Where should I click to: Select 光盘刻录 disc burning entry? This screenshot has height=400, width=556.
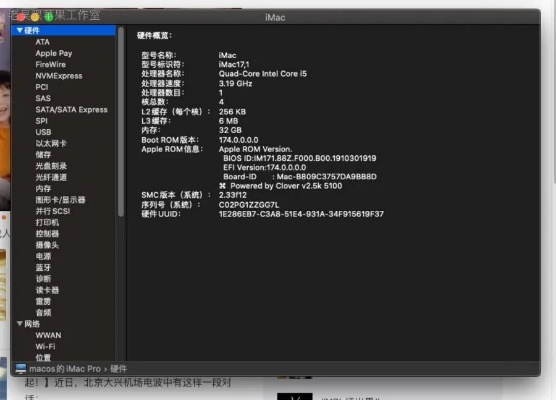tap(51, 166)
